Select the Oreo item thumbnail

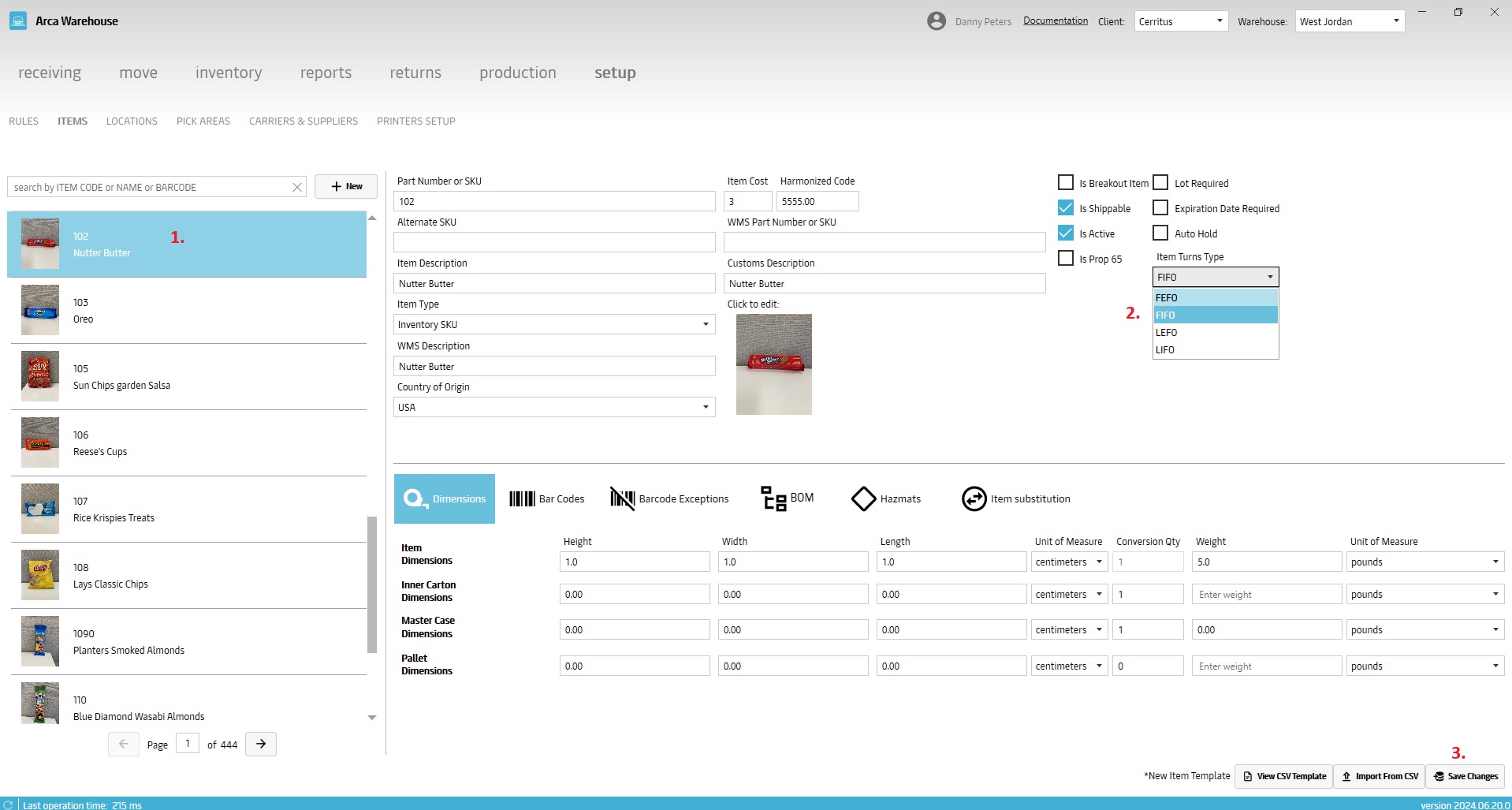click(40, 310)
